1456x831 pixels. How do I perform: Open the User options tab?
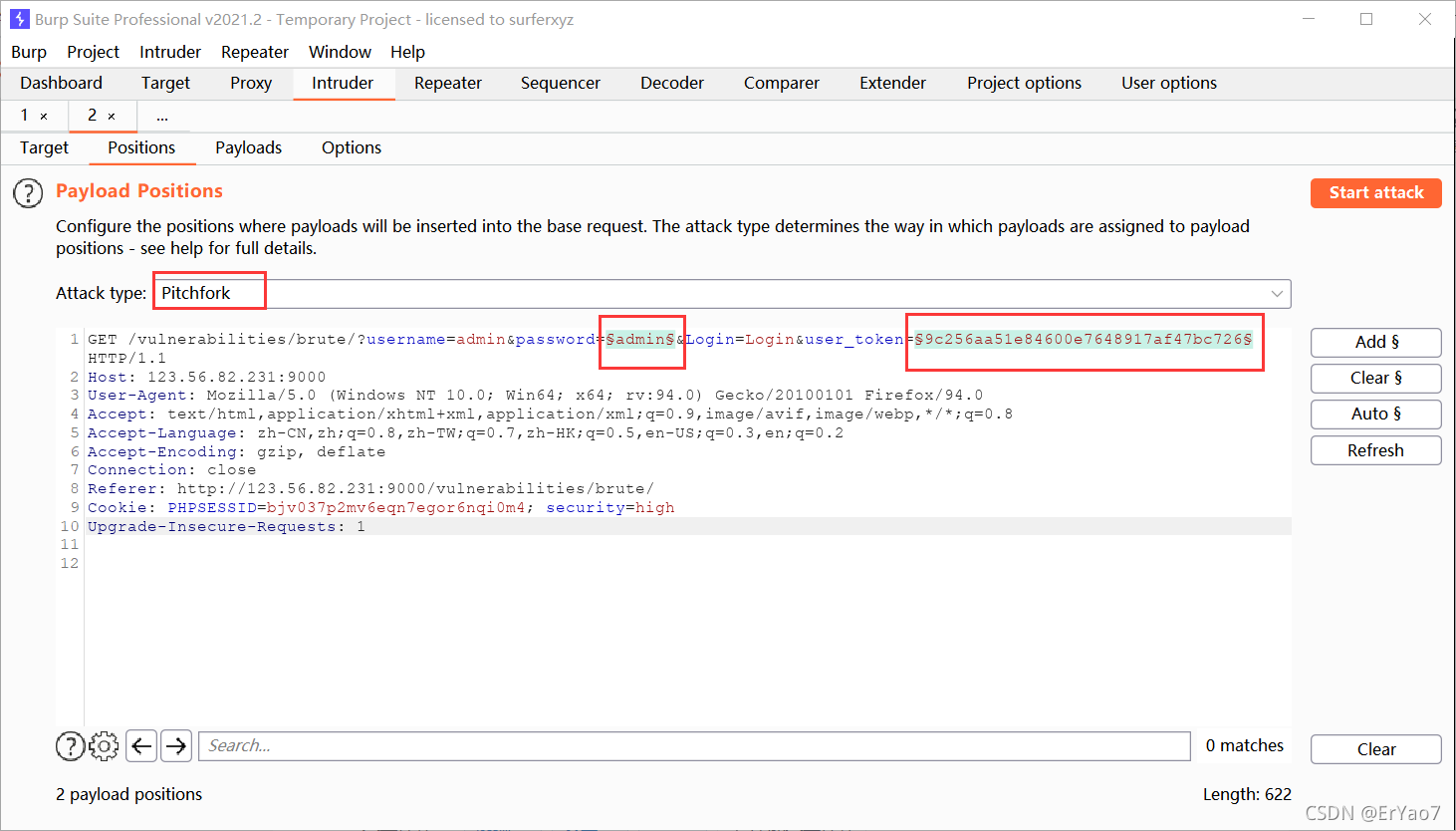1169,83
